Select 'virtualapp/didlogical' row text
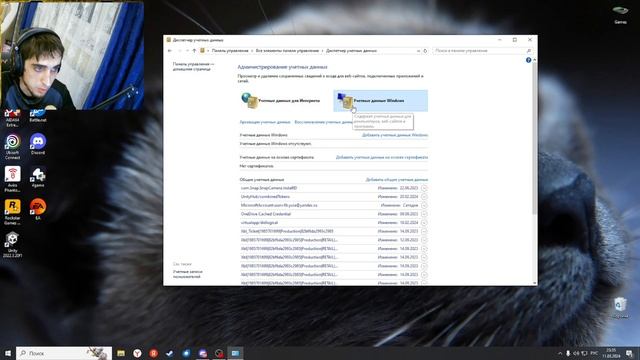The height and width of the screenshot is (360, 640). tap(259, 223)
